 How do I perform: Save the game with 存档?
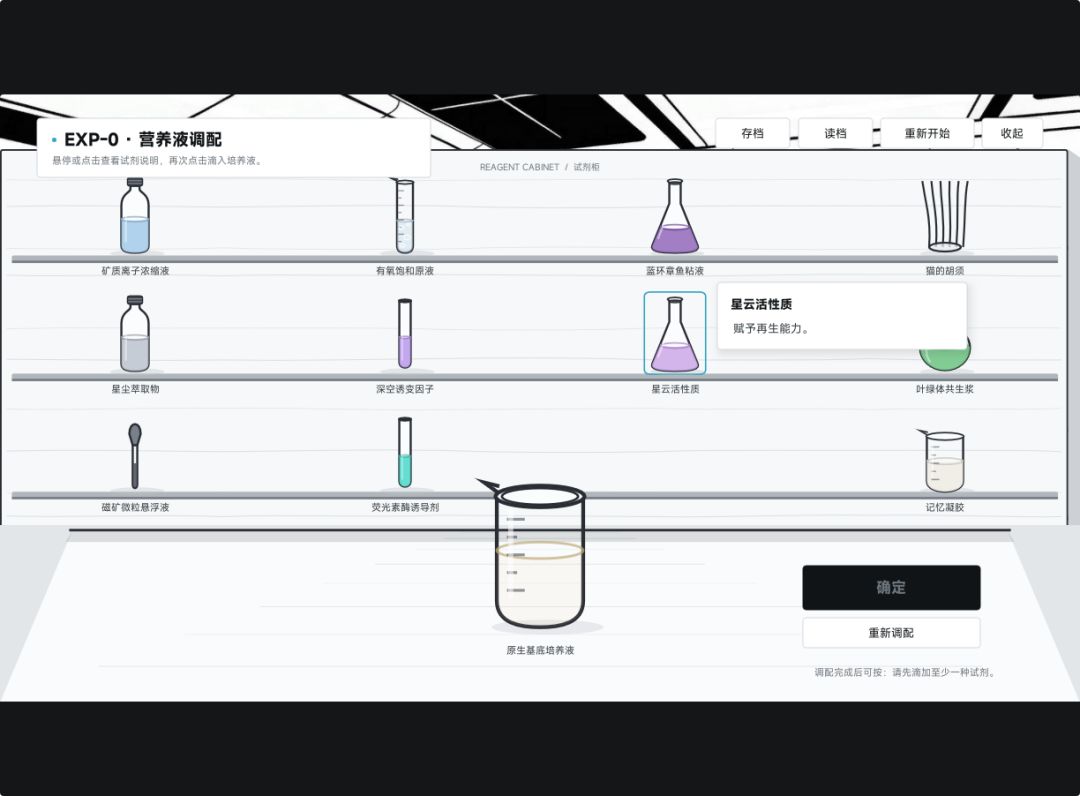pos(752,133)
